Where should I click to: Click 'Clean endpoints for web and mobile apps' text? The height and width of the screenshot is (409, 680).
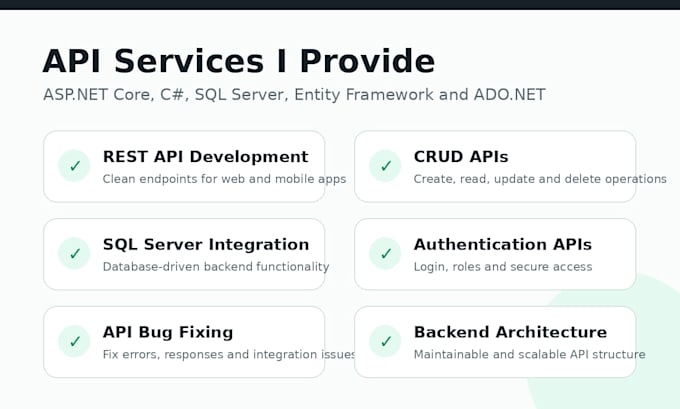224,179
